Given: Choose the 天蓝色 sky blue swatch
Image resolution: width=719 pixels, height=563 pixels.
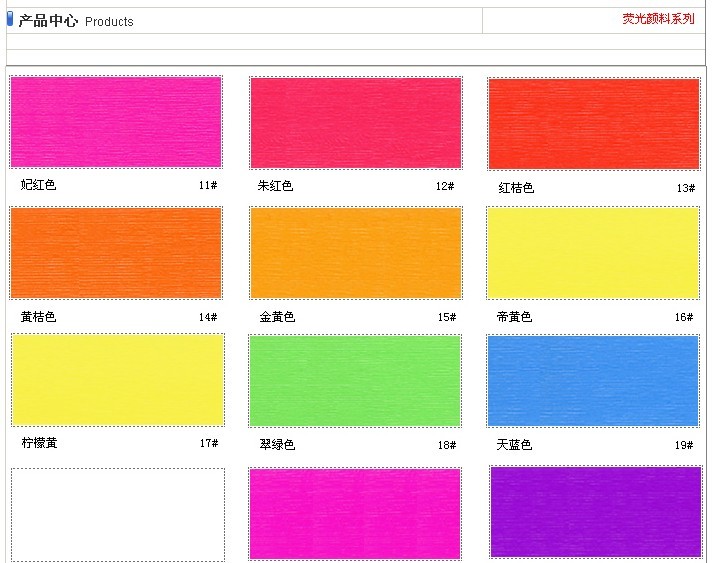Looking at the screenshot, I should 593,381.
